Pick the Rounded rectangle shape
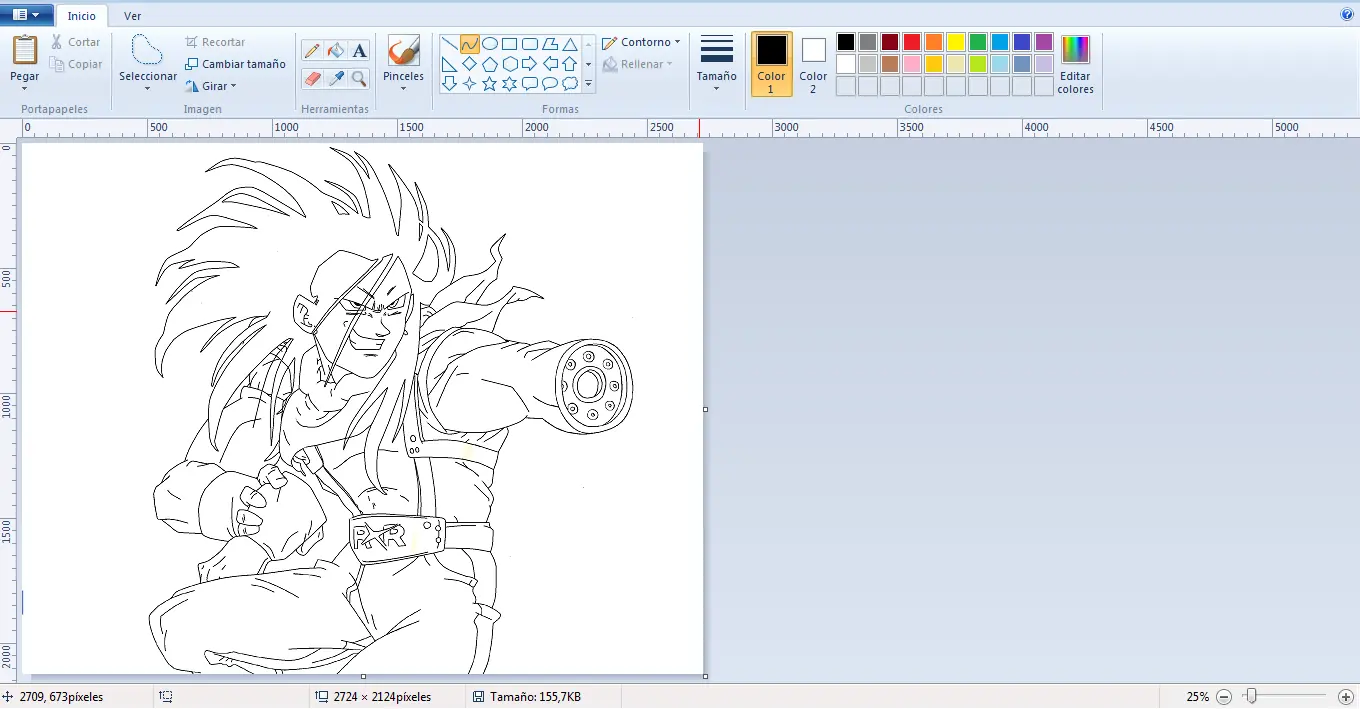The image size is (1360, 709). click(530, 44)
